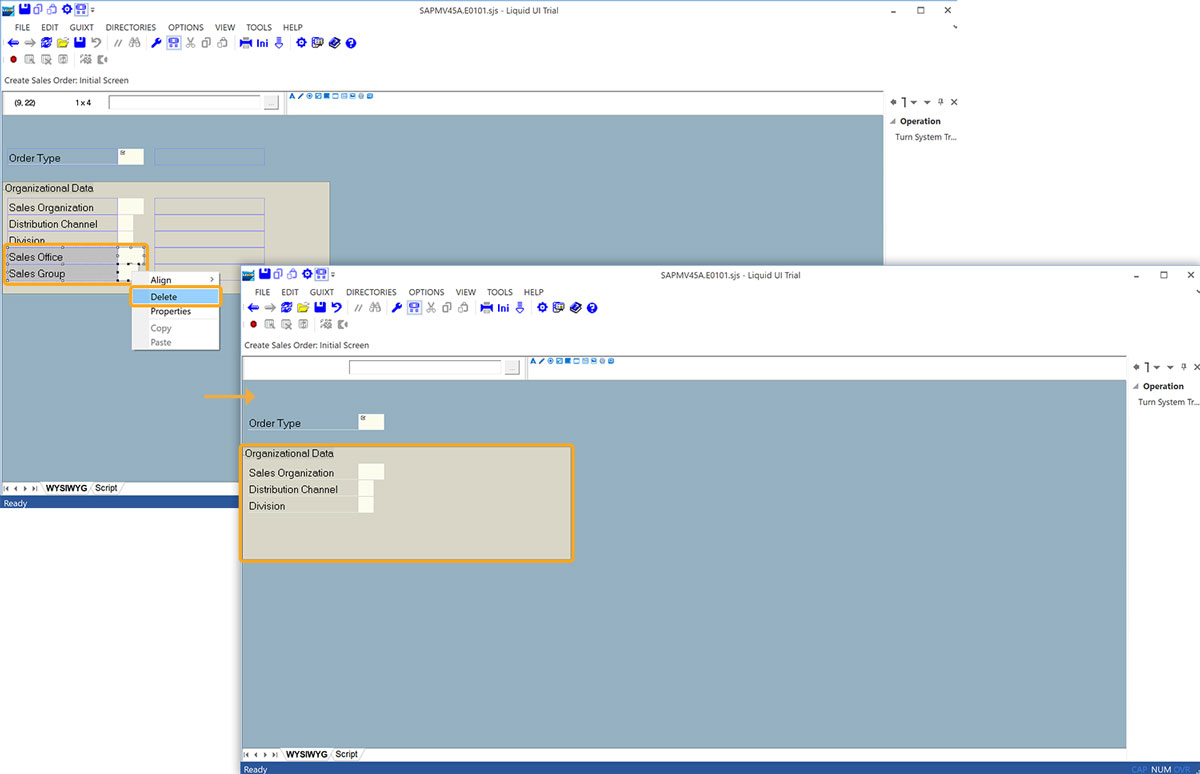Click the save disk icon in back window toolbar
This screenshot has width=1200, height=774.
(x=79, y=43)
